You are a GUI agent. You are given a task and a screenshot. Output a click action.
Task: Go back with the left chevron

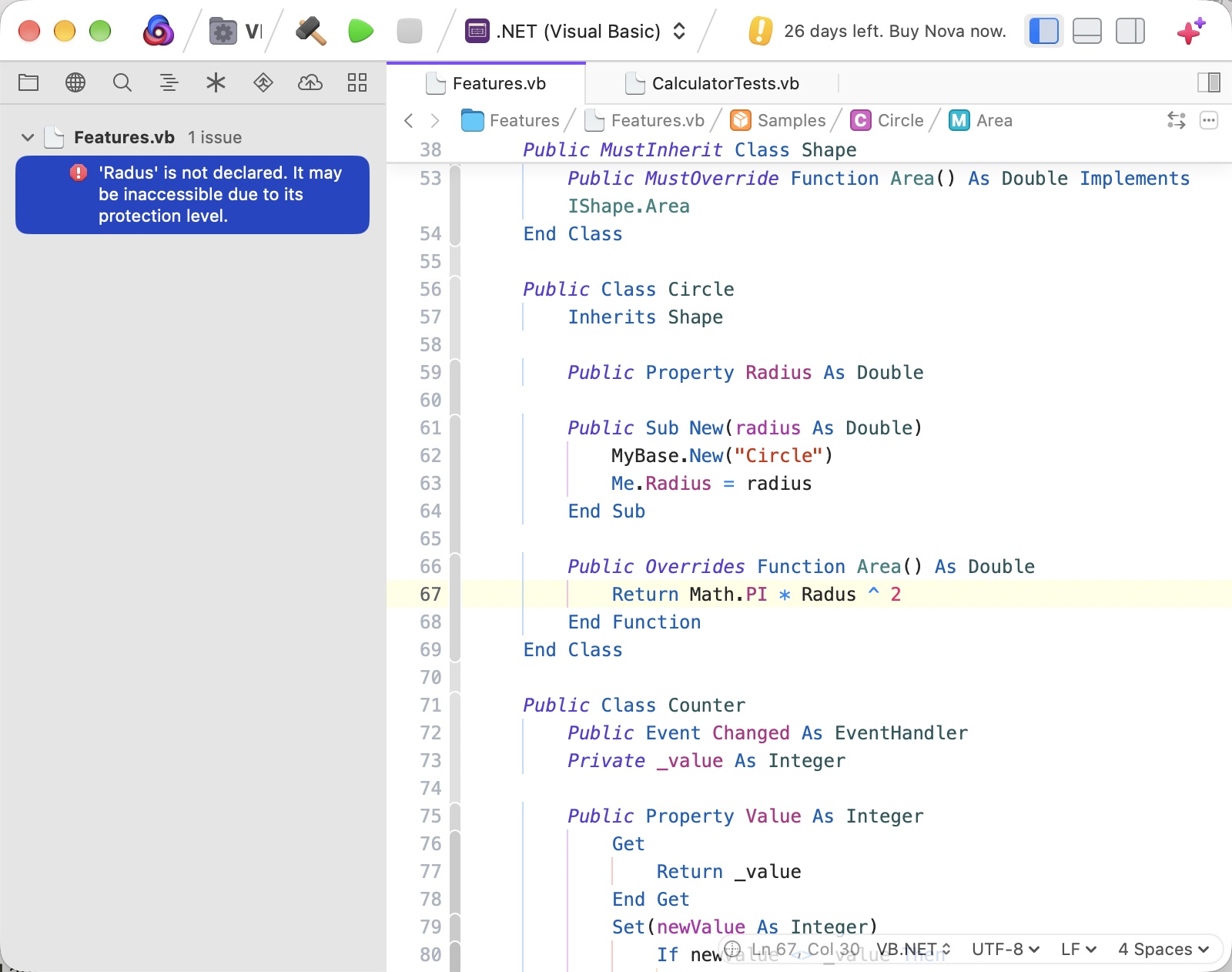click(x=409, y=121)
